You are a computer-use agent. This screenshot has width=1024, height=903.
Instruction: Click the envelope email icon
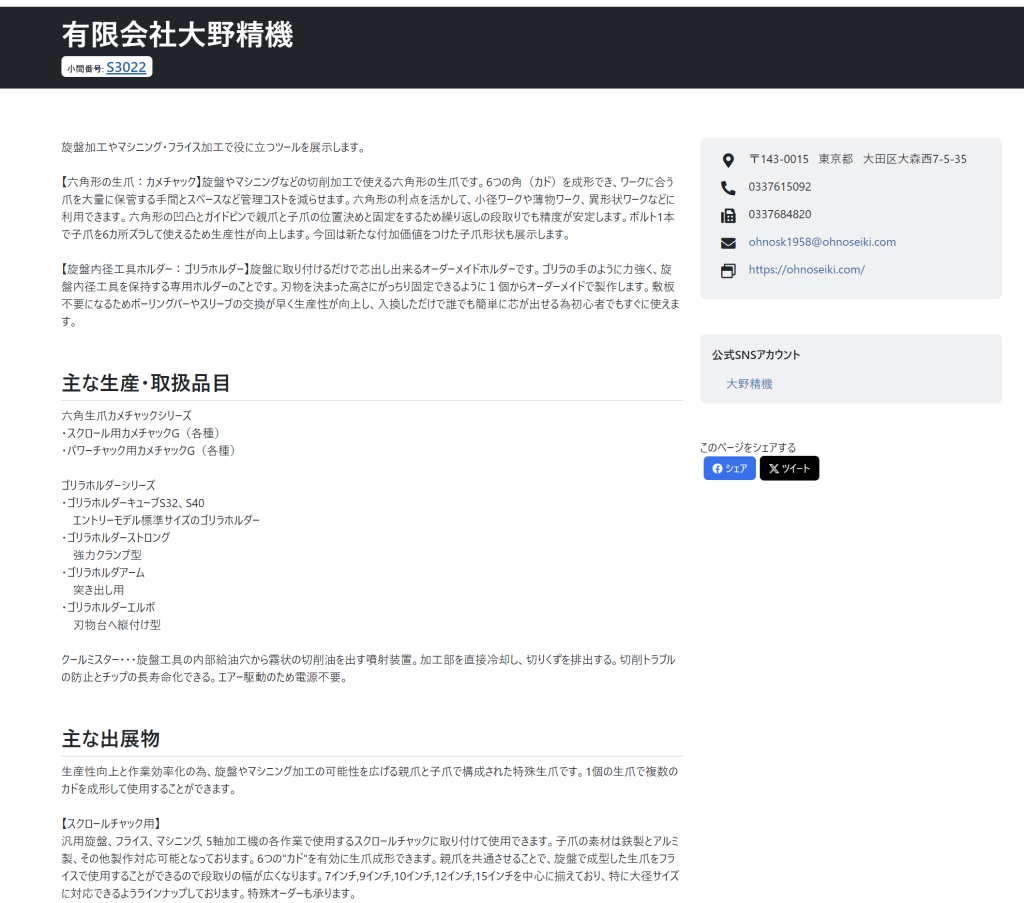click(x=728, y=243)
